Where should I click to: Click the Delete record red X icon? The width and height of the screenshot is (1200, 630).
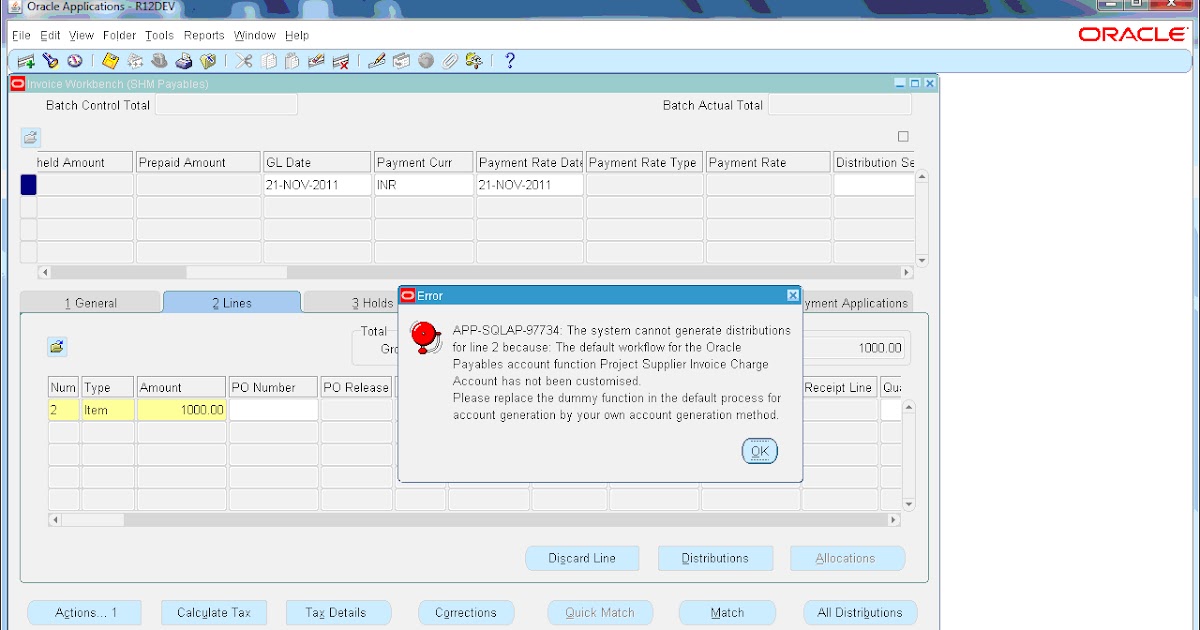click(341, 61)
